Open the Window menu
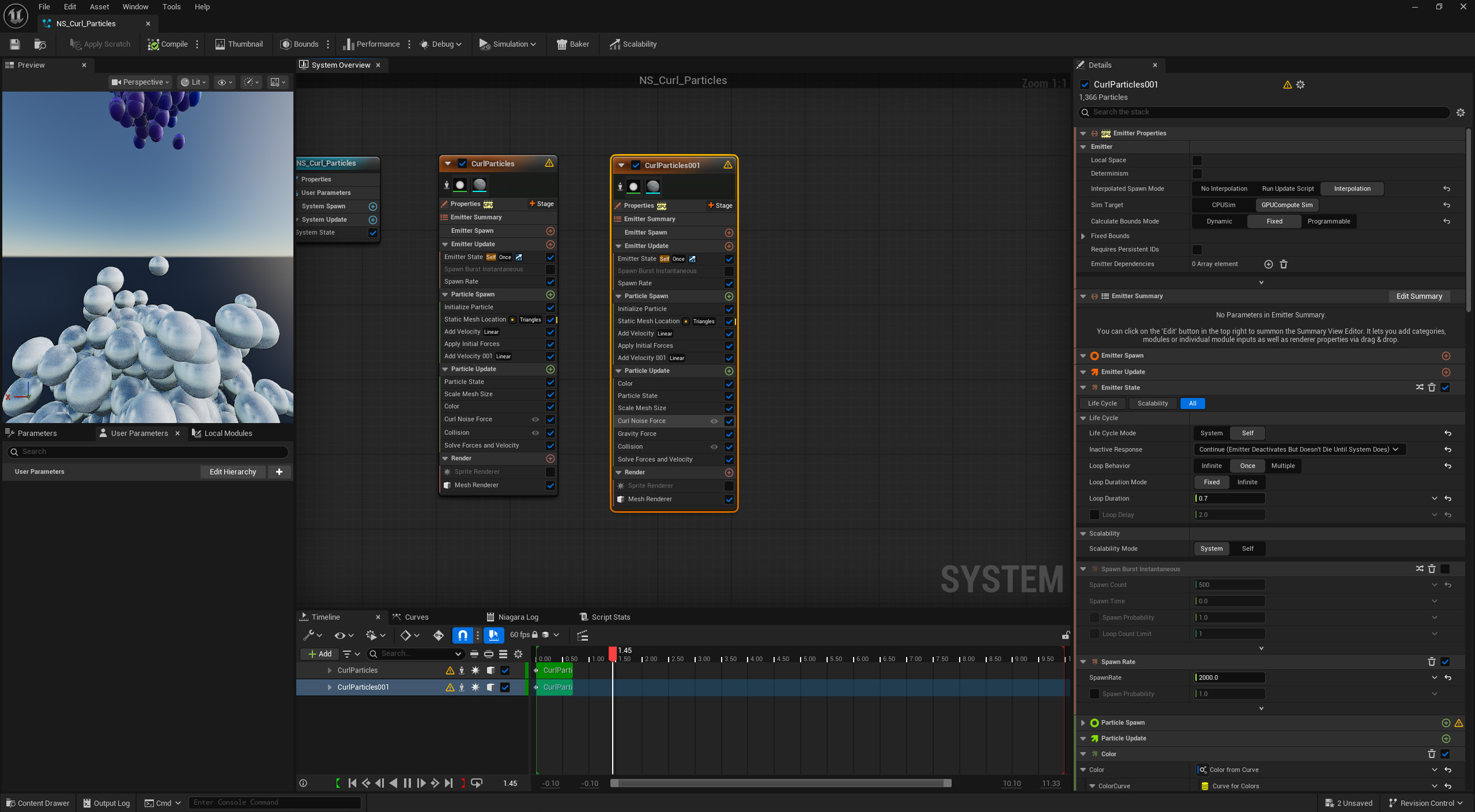Image resolution: width=1475 pixels, height=812 pixels. [135, 7]
